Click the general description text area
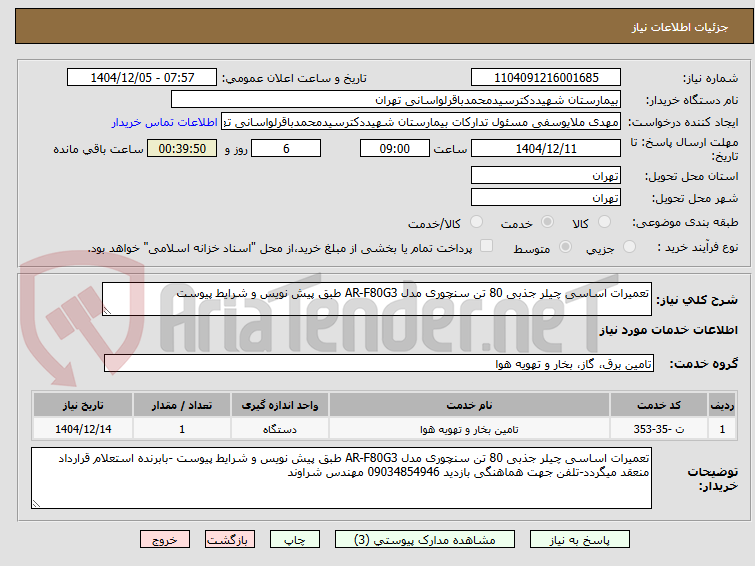The image size is (755, 566). [x=377, y=299]
